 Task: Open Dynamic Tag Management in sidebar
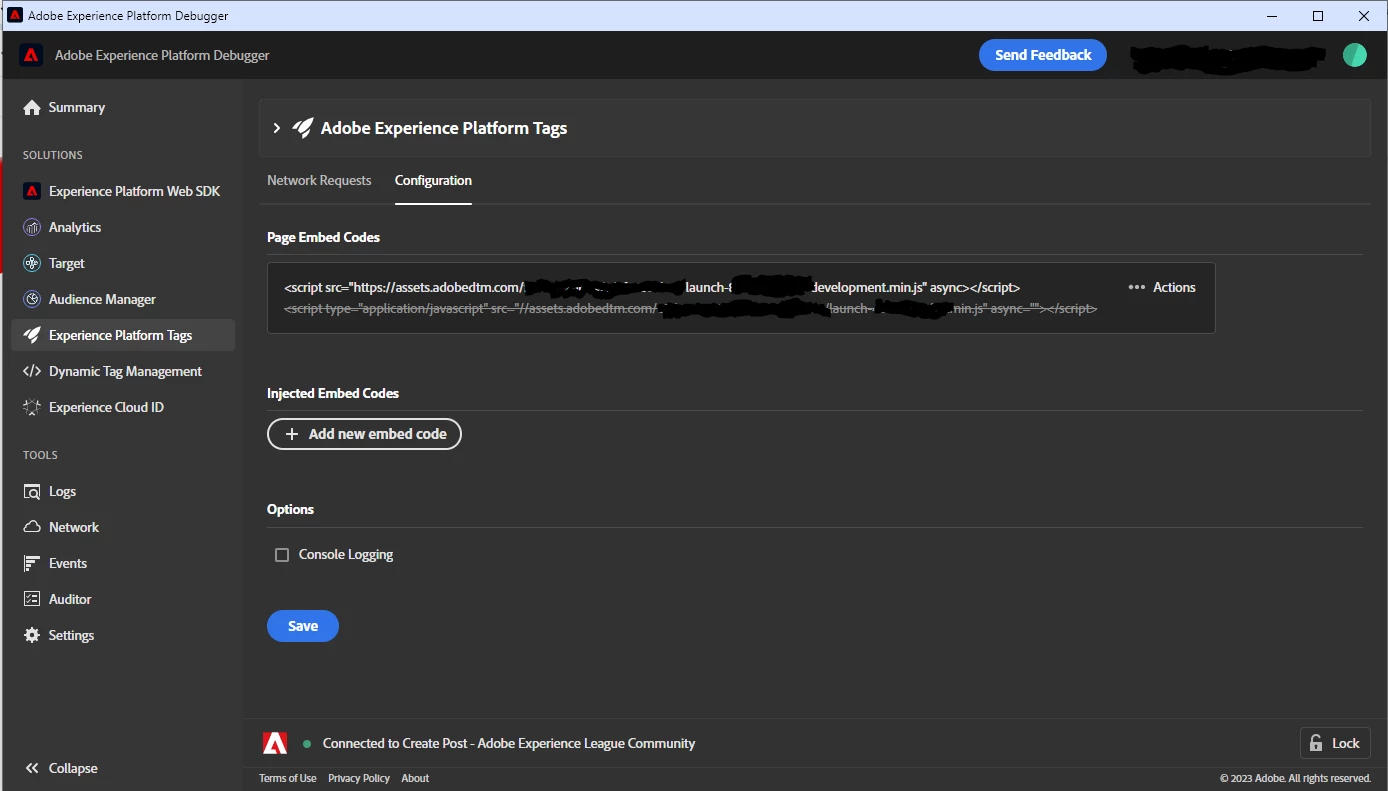[125, 371]
